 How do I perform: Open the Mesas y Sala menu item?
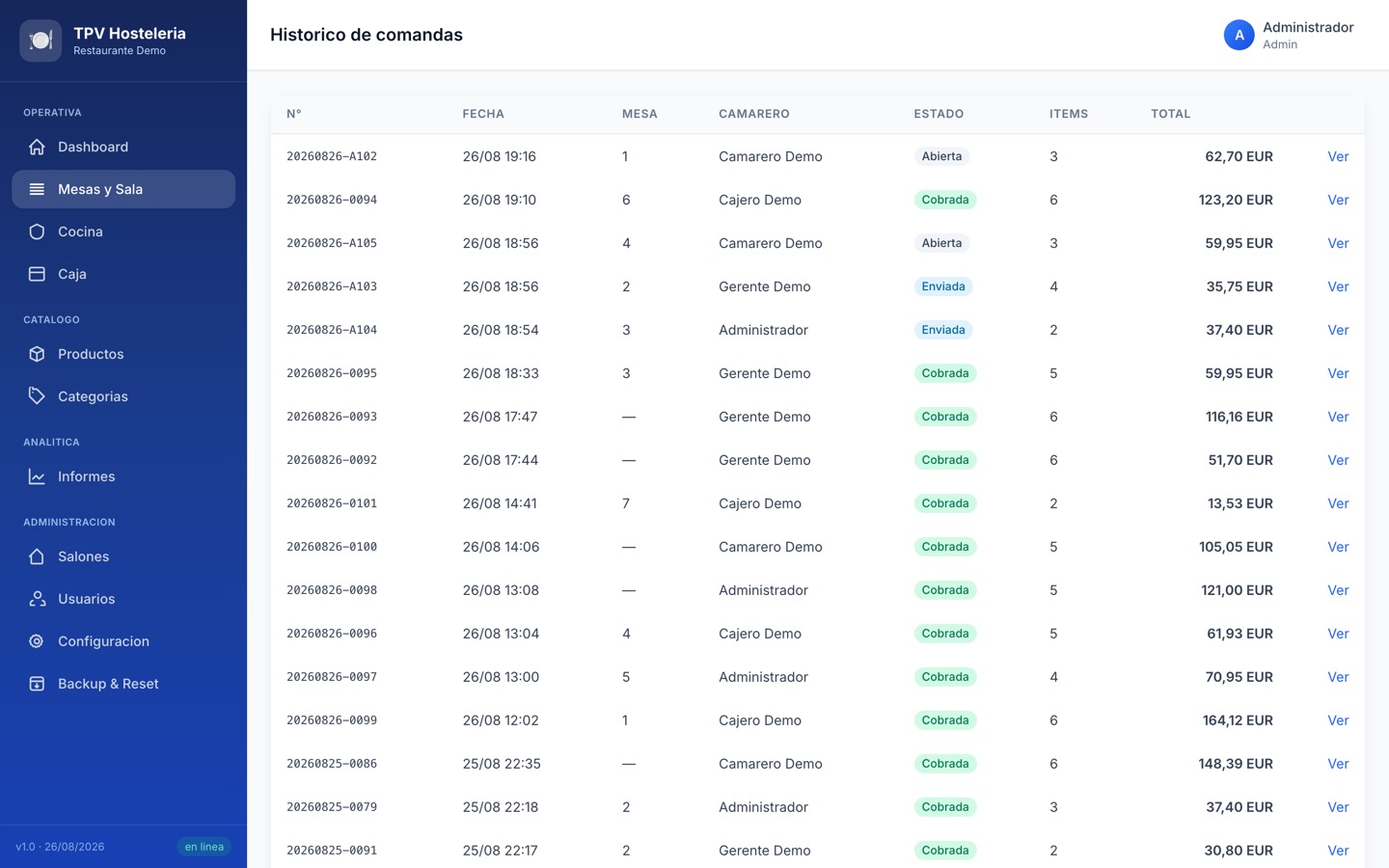[123, 189]
